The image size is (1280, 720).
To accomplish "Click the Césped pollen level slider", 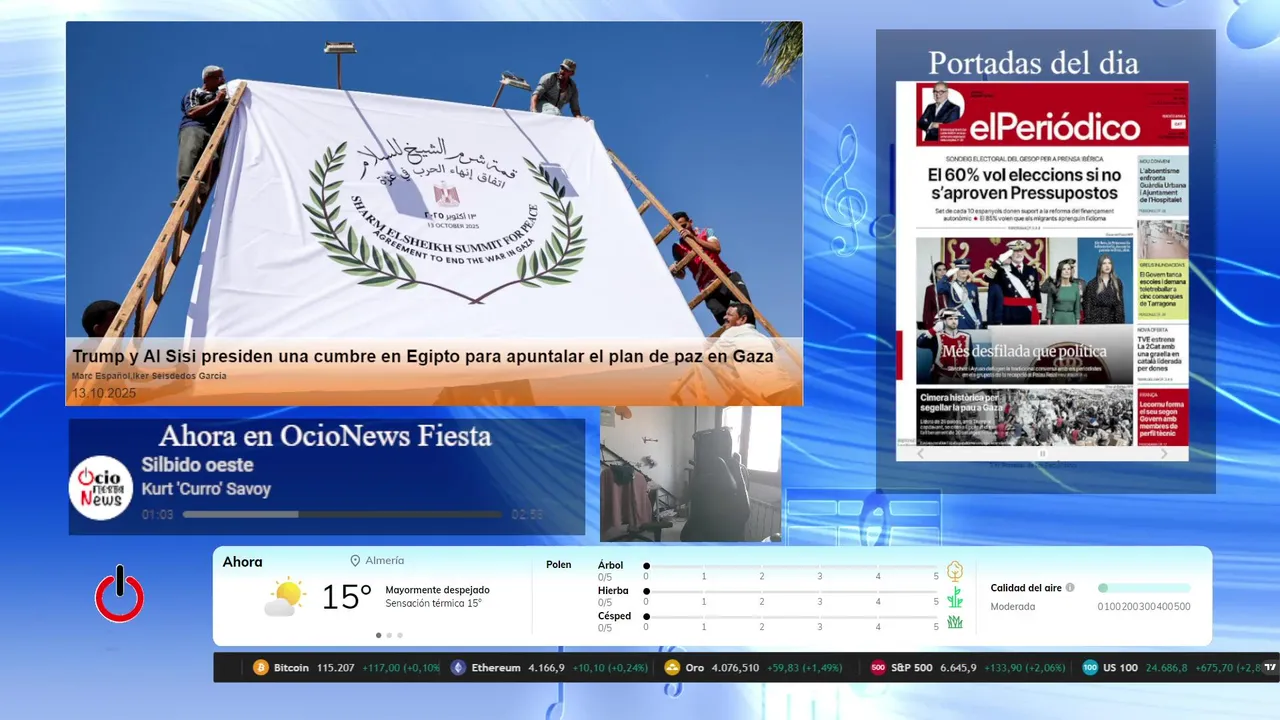I will (792, 616).
